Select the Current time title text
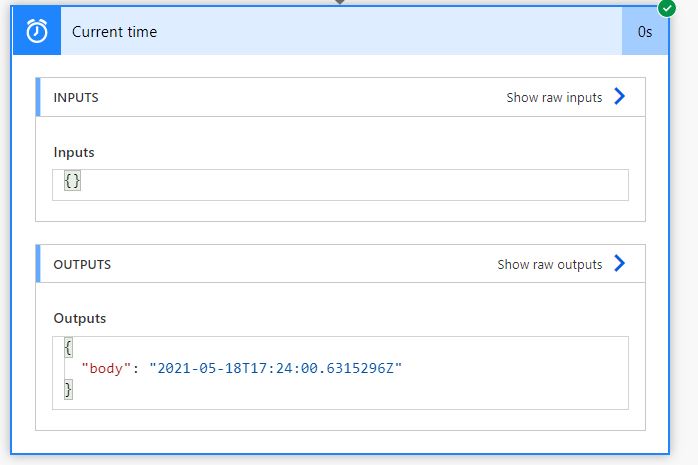Screen dimensions: 698x465 (x=114, y=32)
